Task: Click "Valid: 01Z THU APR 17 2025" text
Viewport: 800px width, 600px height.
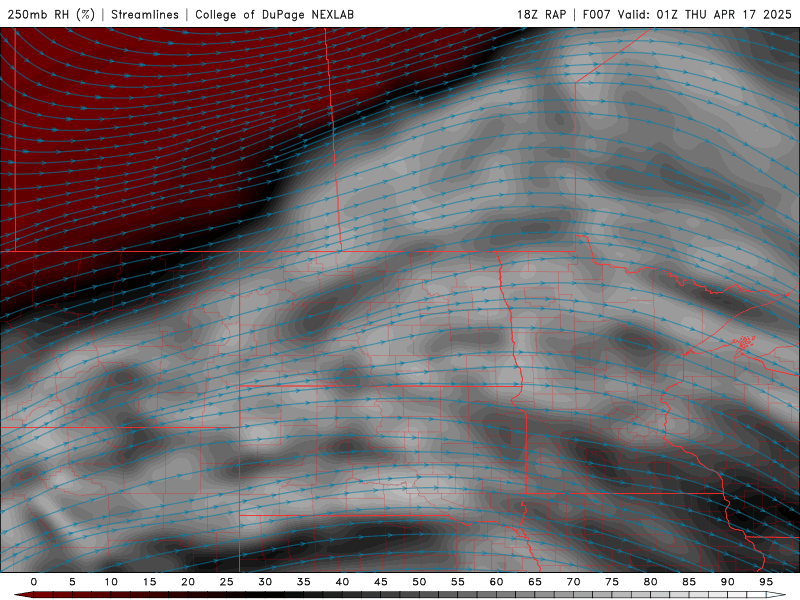Action: point(705,14)
